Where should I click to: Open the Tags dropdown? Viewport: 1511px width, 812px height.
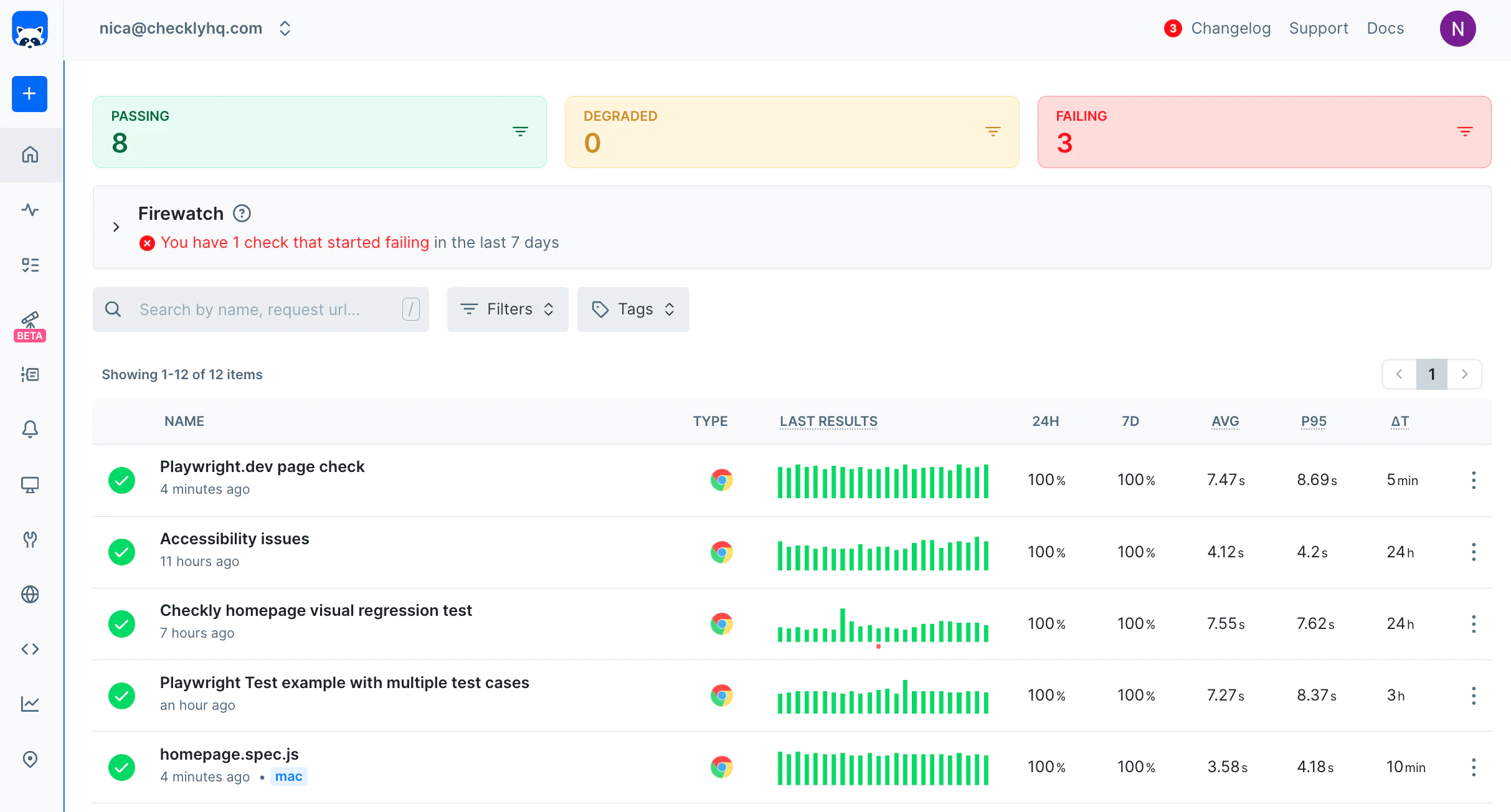pyautogui.click(x=633, y=309)
